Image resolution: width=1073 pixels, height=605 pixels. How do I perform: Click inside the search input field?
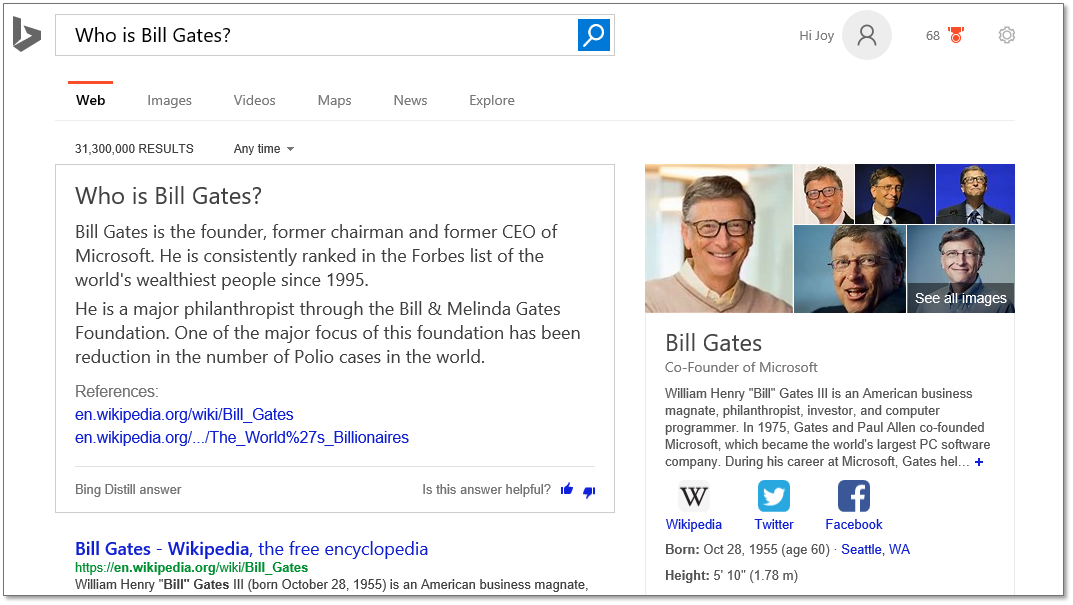[300, 34]
